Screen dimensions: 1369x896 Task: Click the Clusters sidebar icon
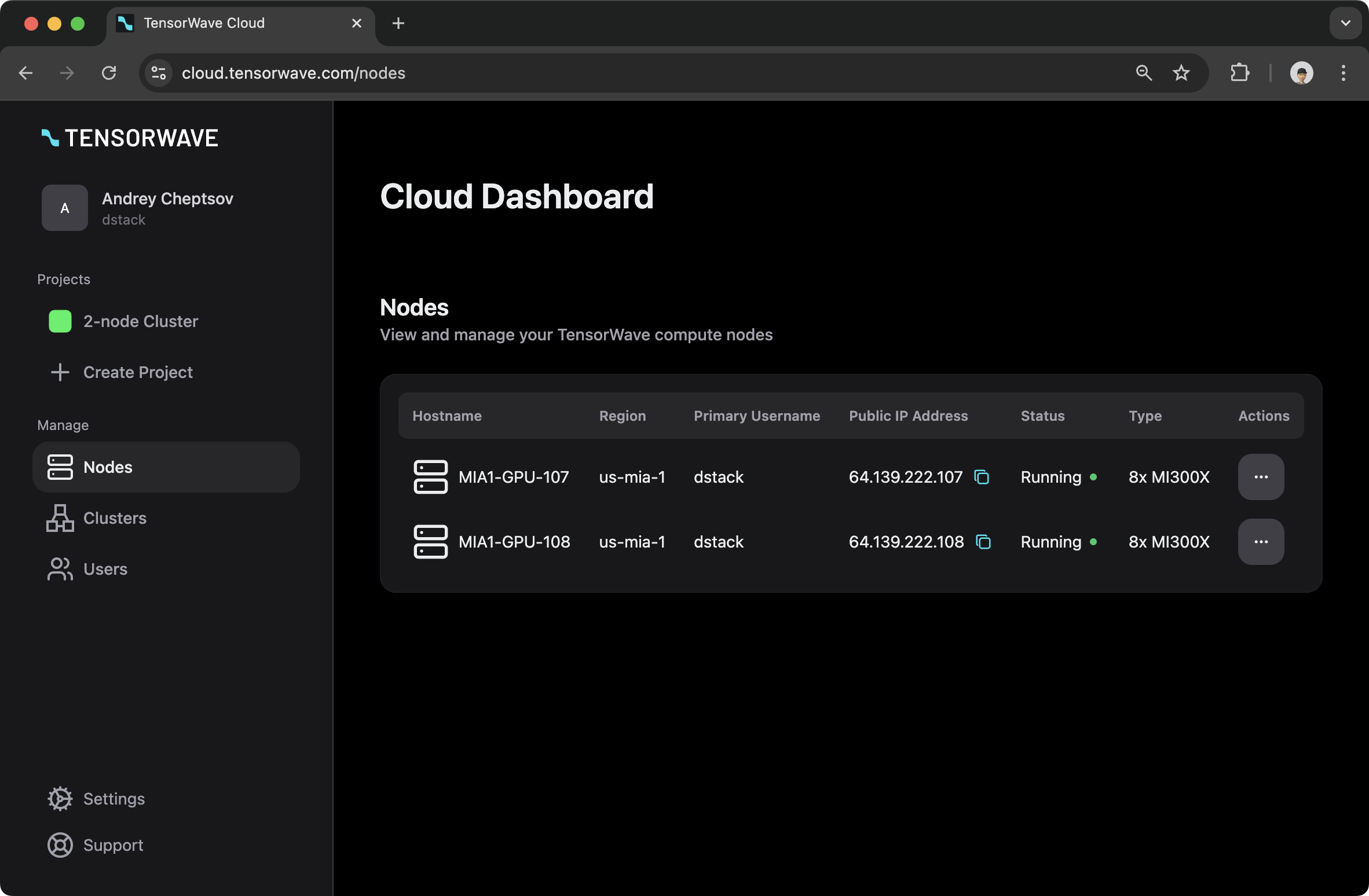60,518
